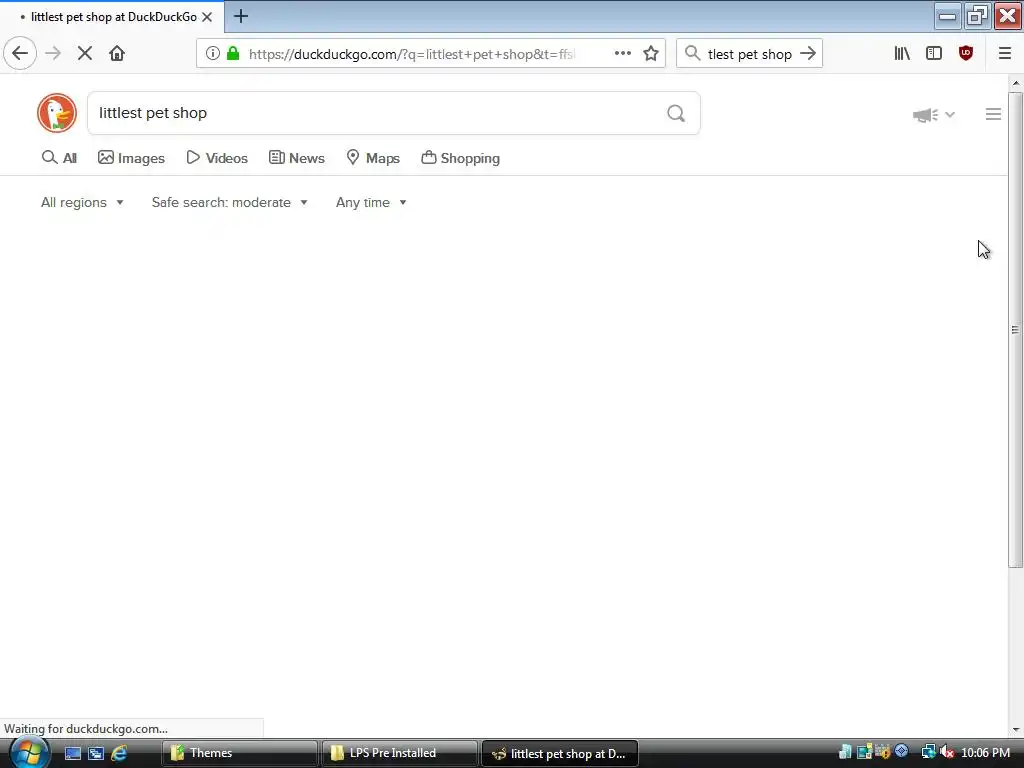
Task: Toggle the Firefox sidebar
Action: pyautogui.click(x=934, y=54)
